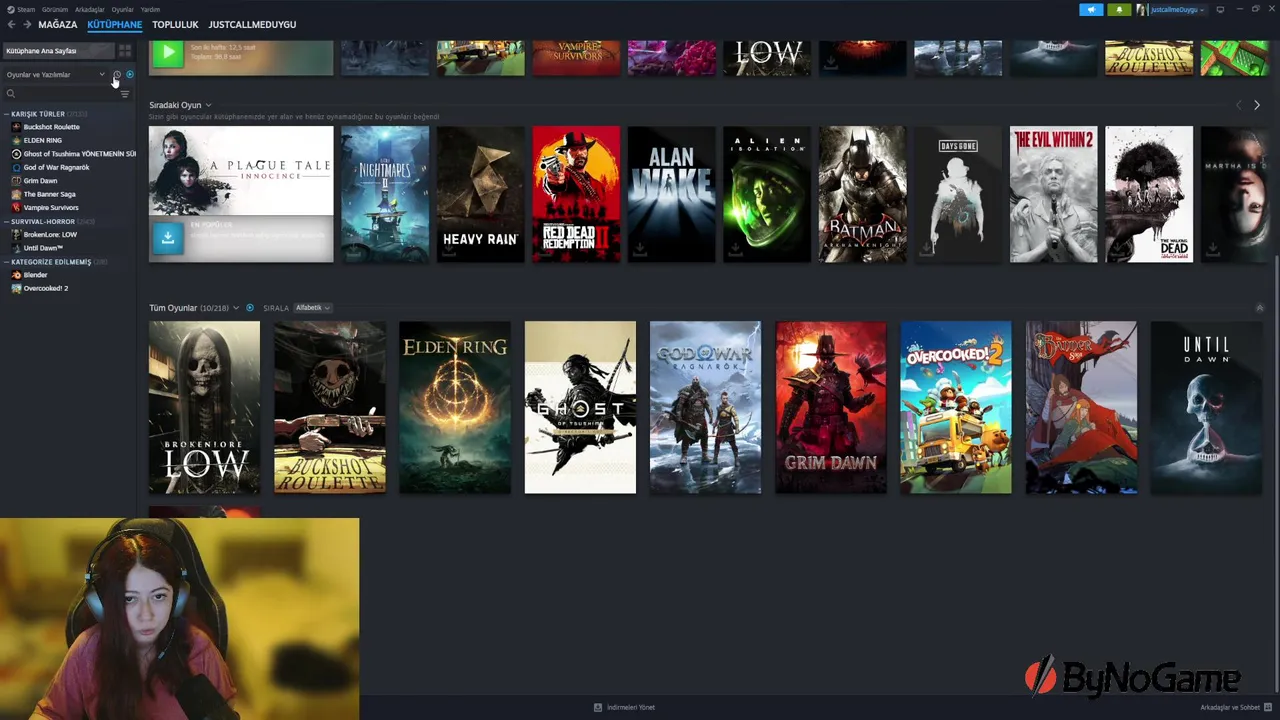Click the search magnifier icon in sidebar

(x=11, y=94)
